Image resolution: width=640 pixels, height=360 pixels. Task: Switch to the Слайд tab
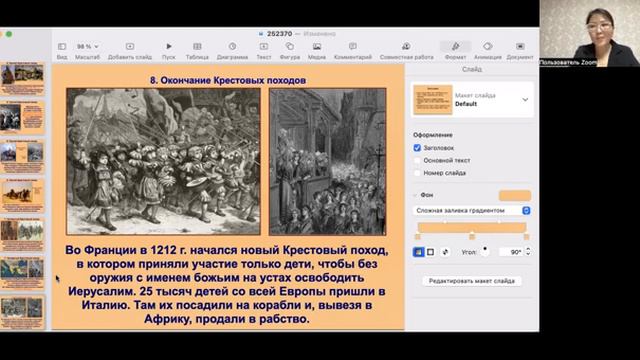coord(472,69)
